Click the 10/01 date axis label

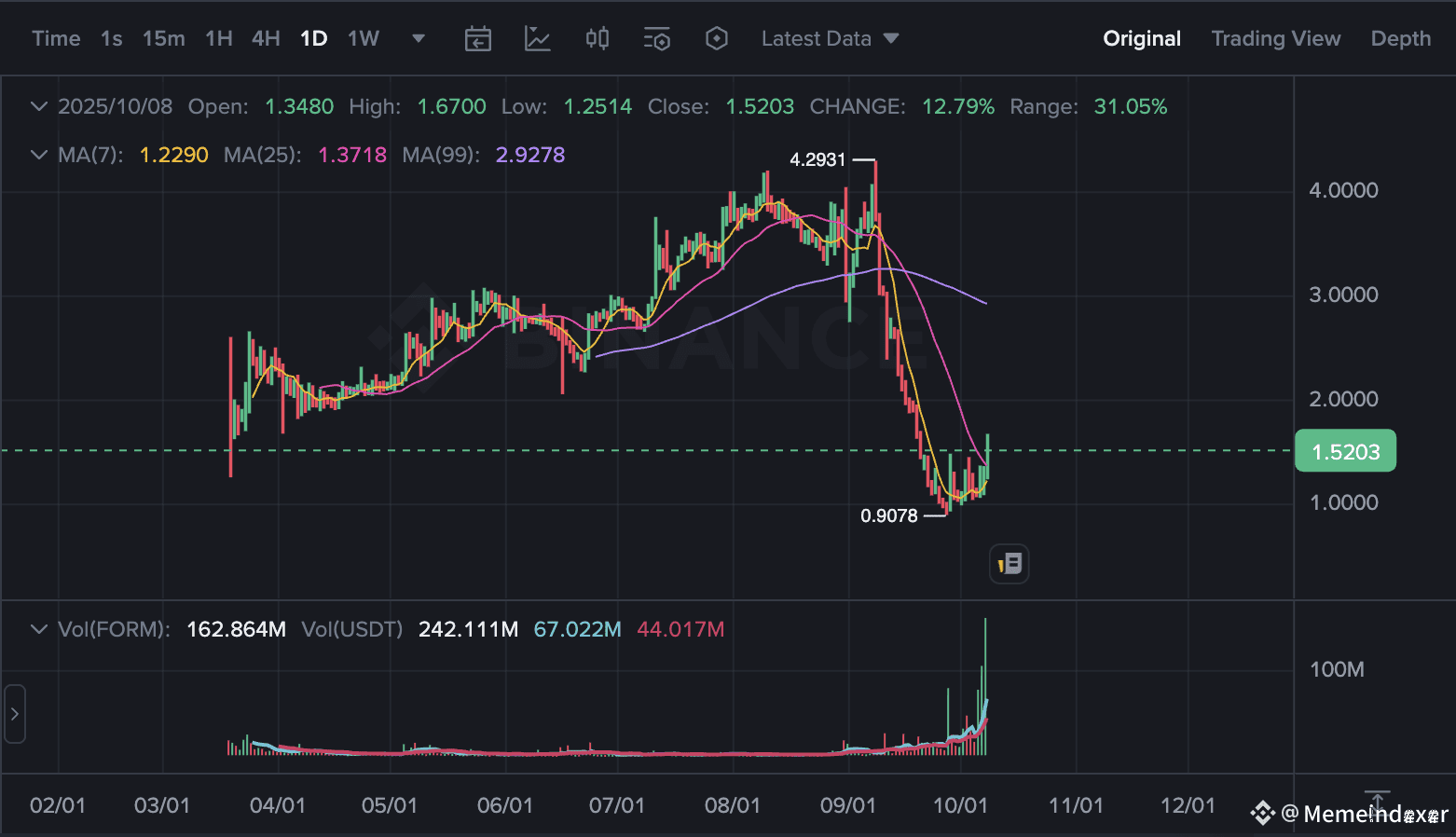point(960,805)
